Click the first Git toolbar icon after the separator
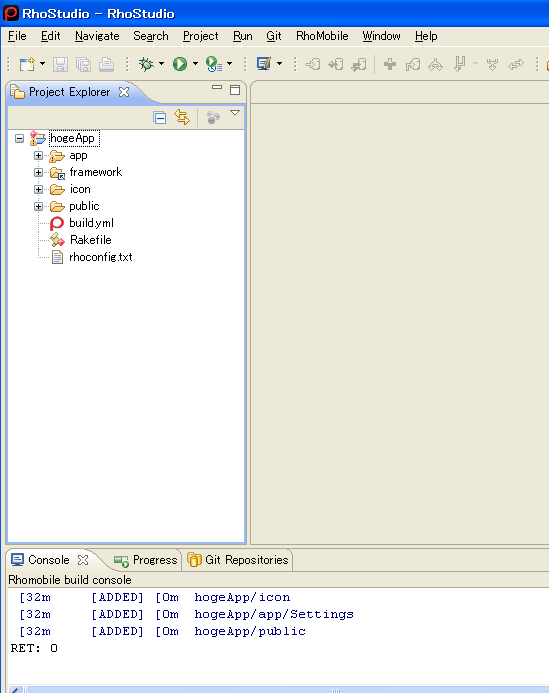Viewport: 549px width, 693px height. (x=313, y=65)
